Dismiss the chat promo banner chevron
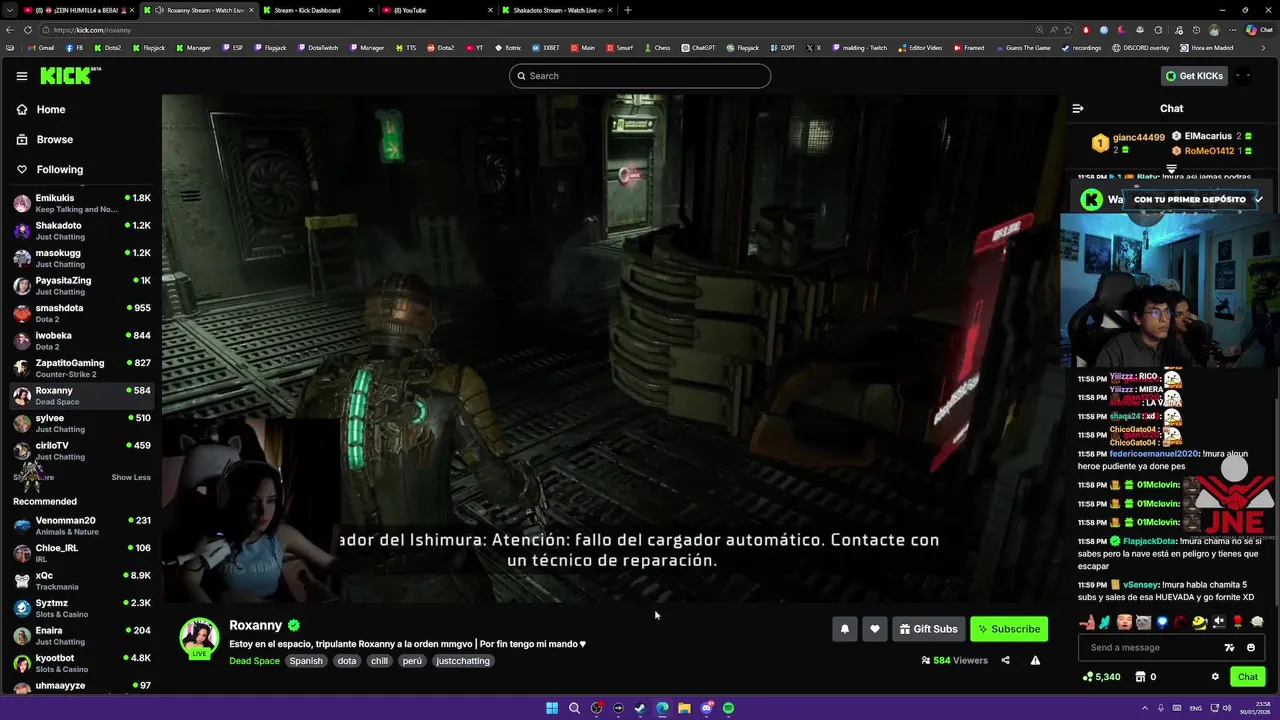 coord(1259,199)
